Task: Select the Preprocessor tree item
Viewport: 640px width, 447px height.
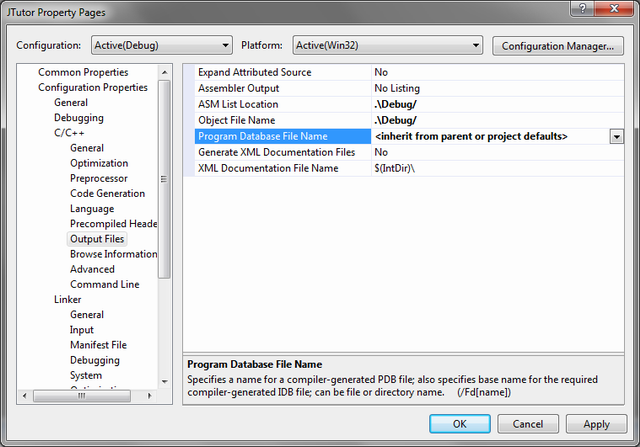Action: tap(99, 178)
